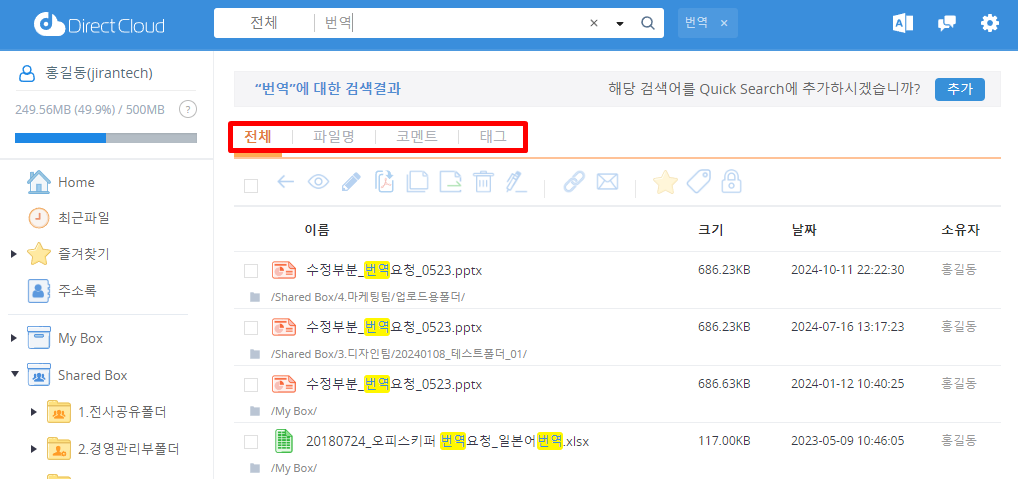Open the language translate icon in header

904,23
